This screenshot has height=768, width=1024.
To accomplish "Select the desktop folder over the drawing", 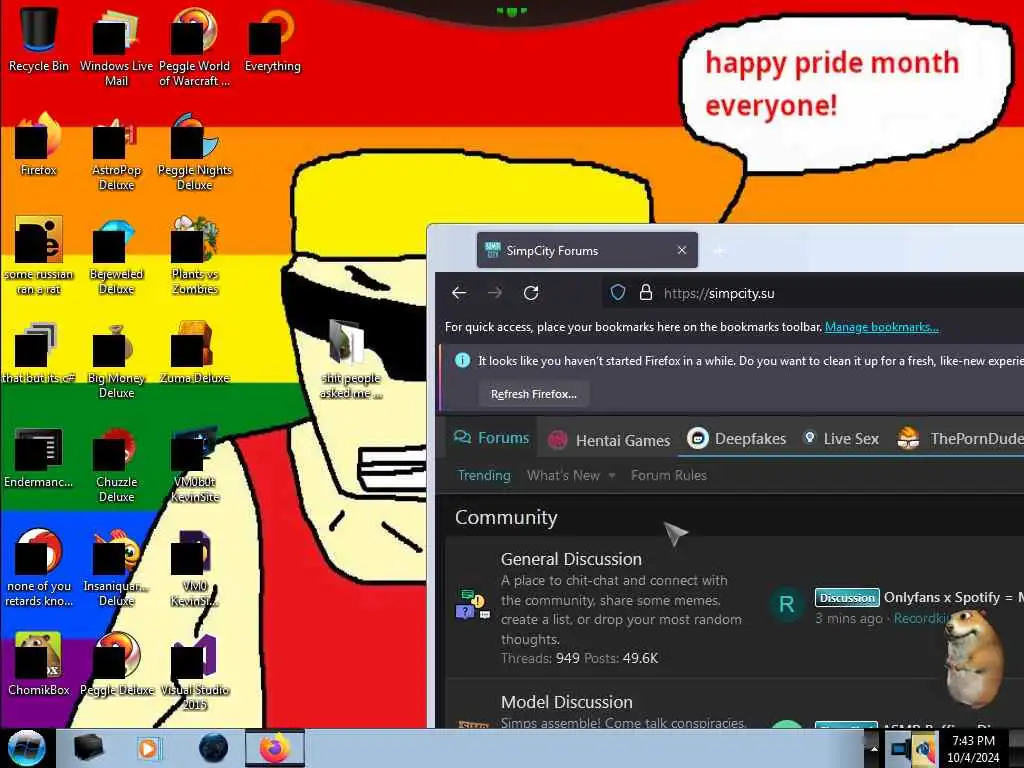I will (350, 359).
